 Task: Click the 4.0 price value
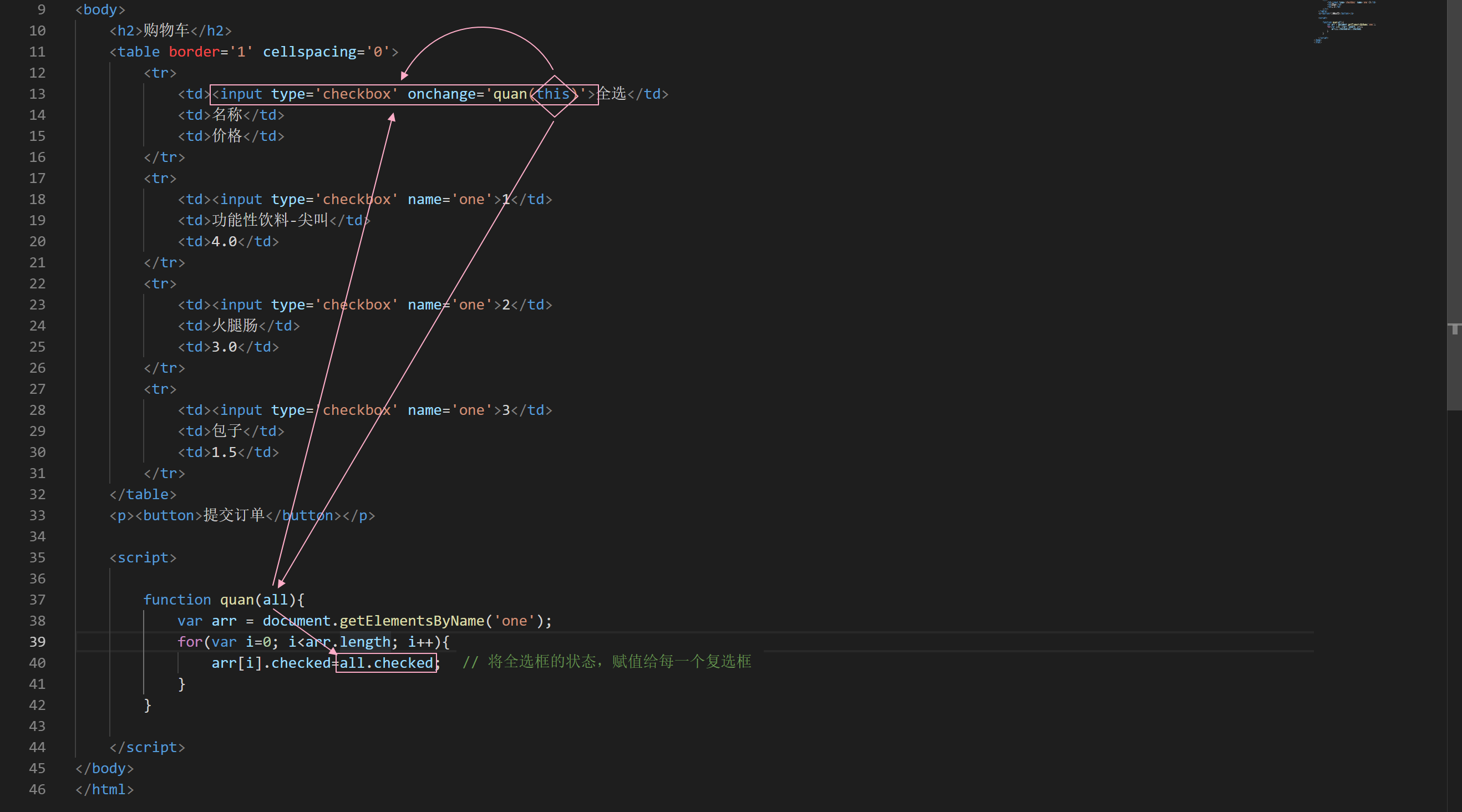coord(224,241)
